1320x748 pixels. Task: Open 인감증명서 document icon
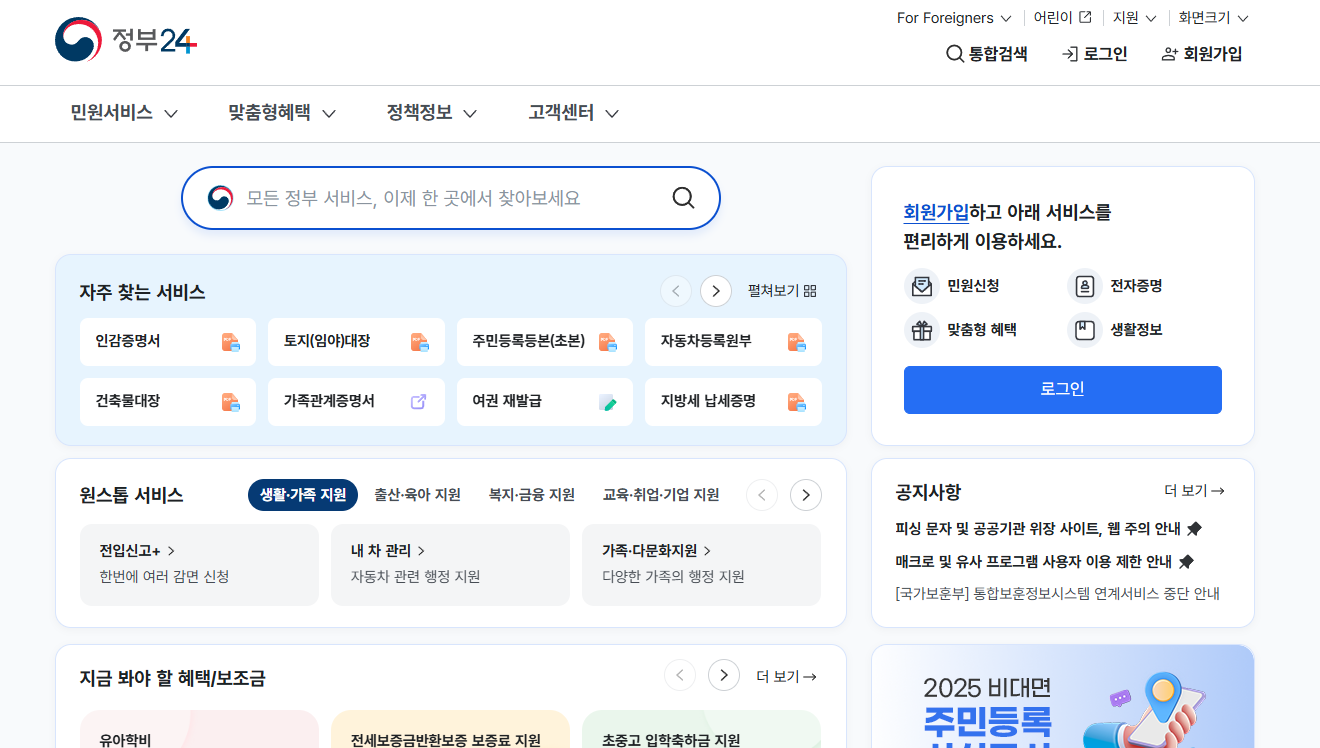click(231, 342)
